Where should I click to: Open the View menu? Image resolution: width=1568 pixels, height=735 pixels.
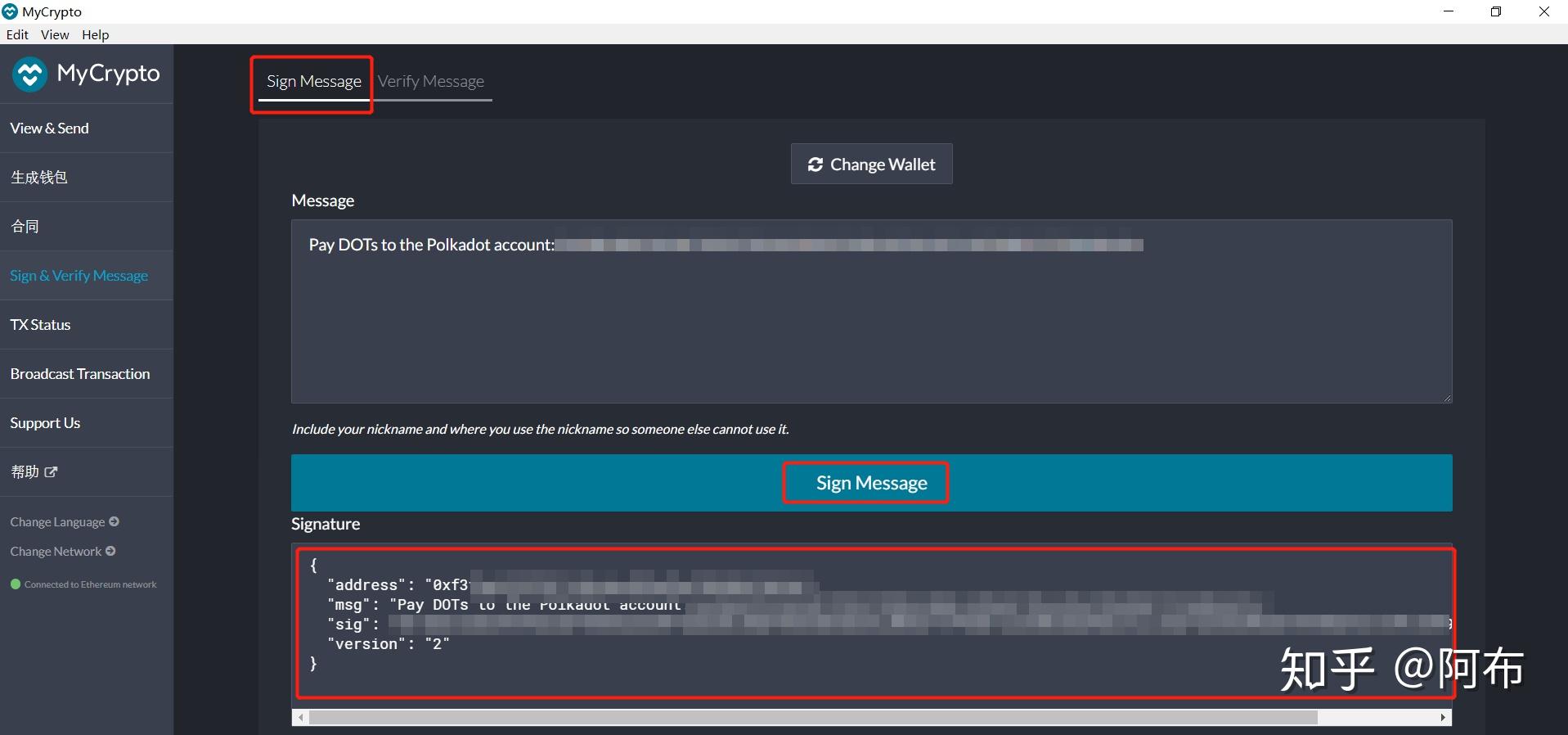[x=55, y=34]
